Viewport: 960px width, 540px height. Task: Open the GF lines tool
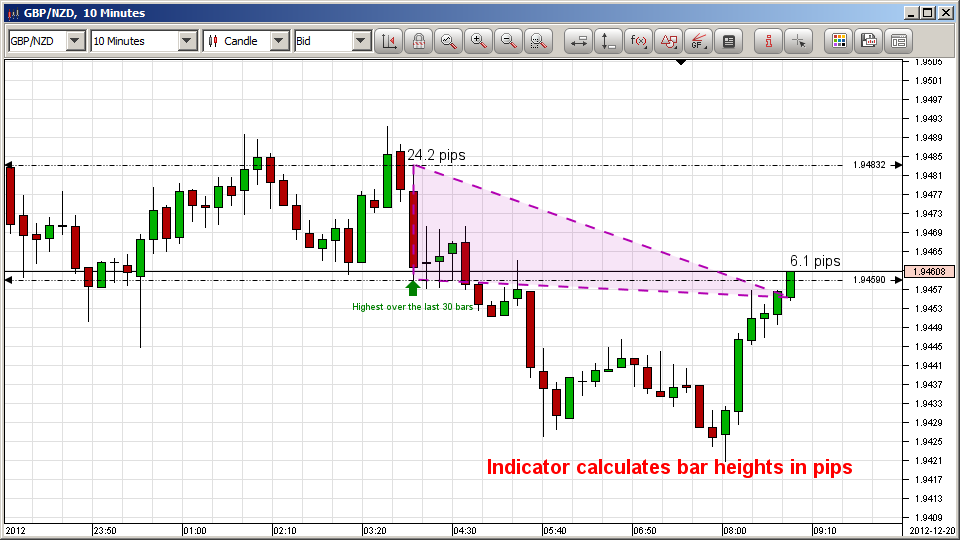click(698, 41)
